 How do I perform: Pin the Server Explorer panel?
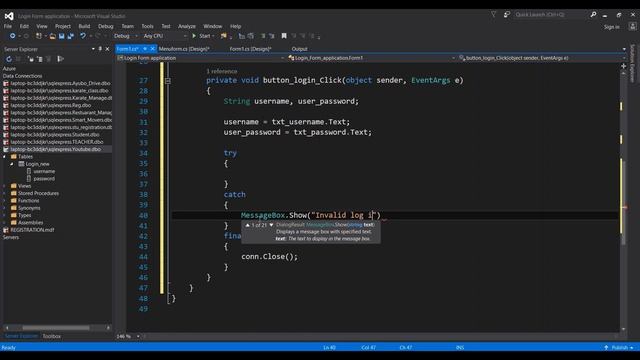click(x=100, y=49)
